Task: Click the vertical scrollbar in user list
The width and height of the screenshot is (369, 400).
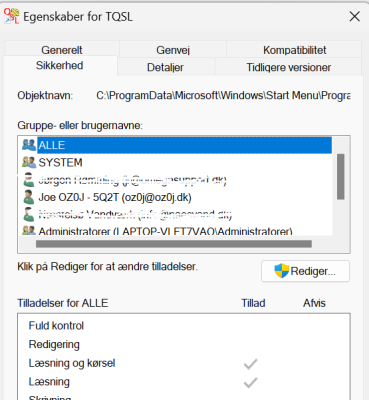Action: click(x=340, y=176)
